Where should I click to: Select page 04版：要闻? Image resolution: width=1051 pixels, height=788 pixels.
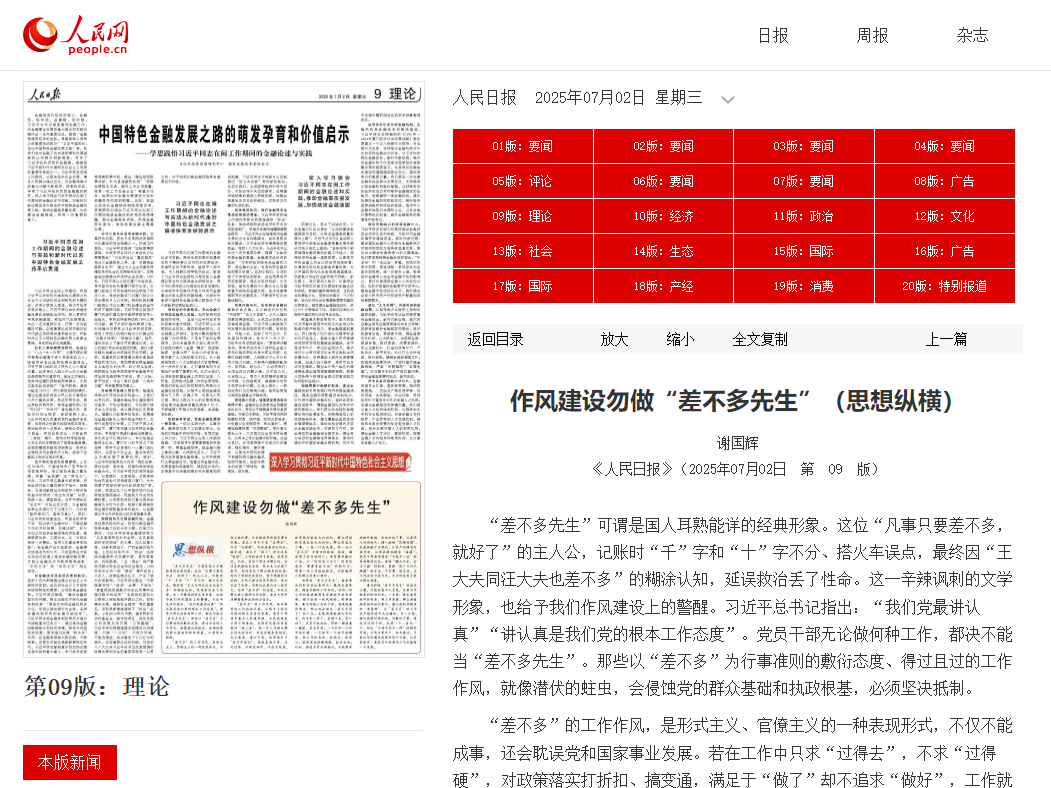pyautogui.click(x=944, y=146)
